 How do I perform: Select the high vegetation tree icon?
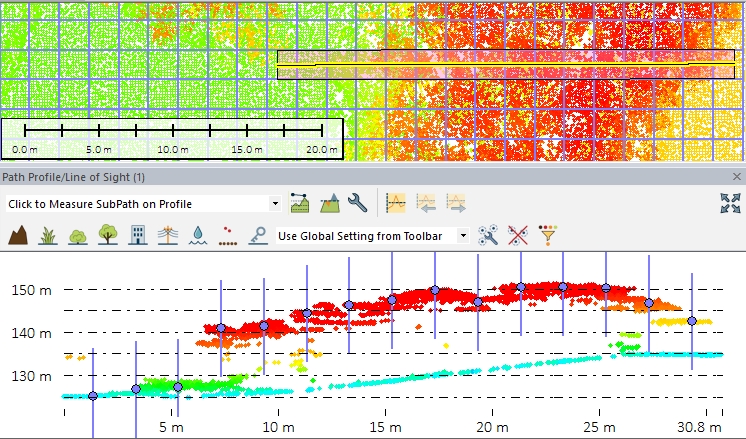click(x=107, y=236)
